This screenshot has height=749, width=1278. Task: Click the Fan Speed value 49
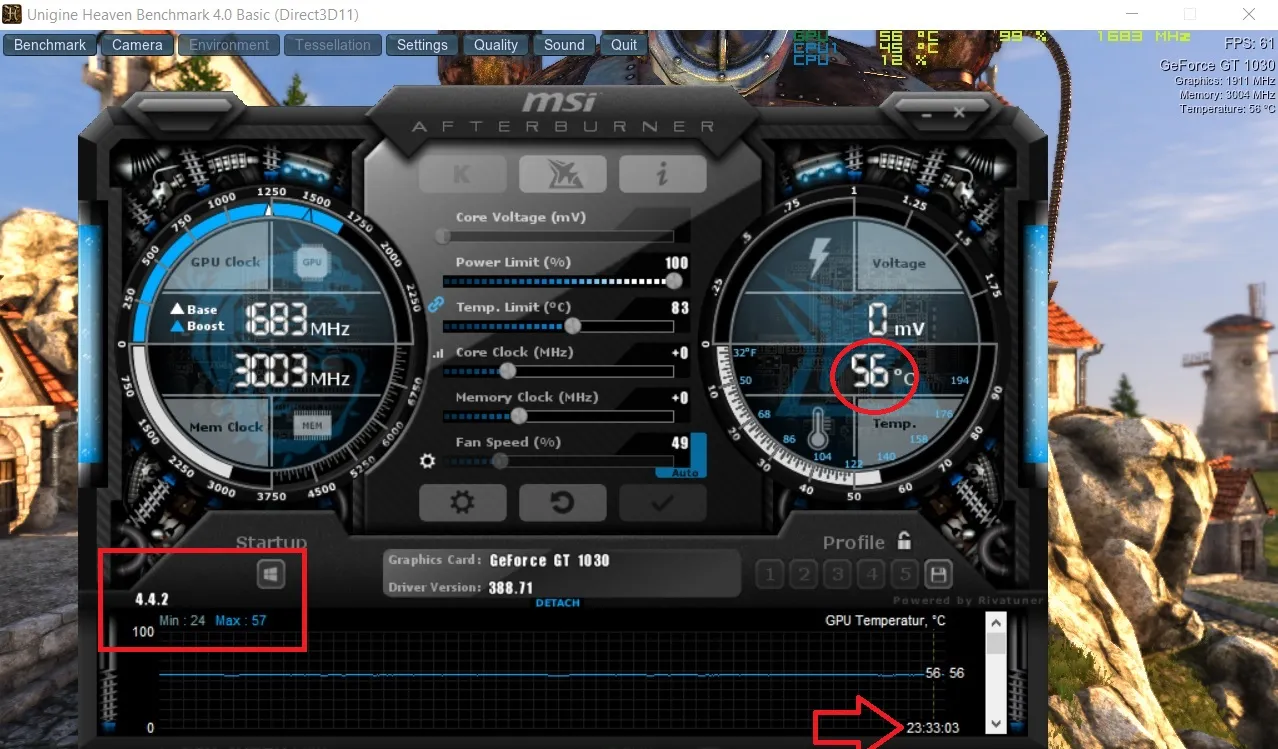point(680,443)
